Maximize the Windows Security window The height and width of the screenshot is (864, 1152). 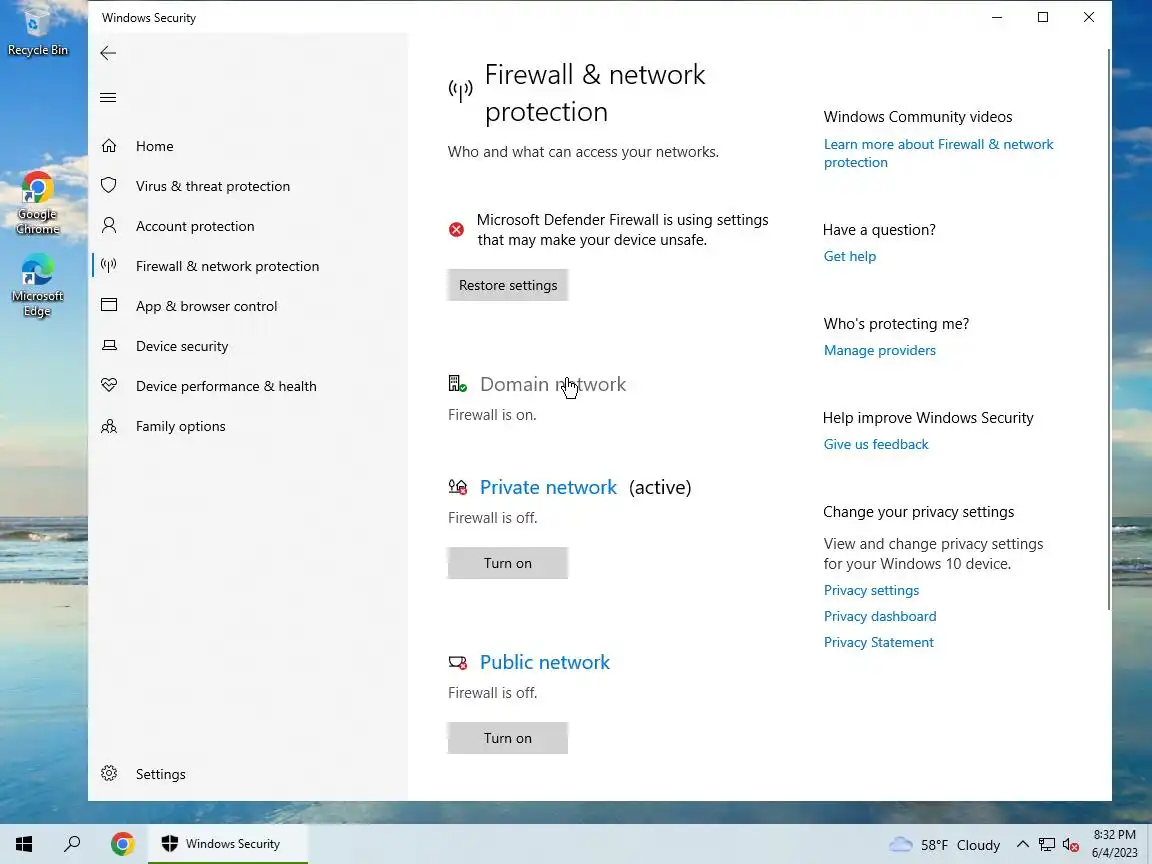tap(1043, 17)
